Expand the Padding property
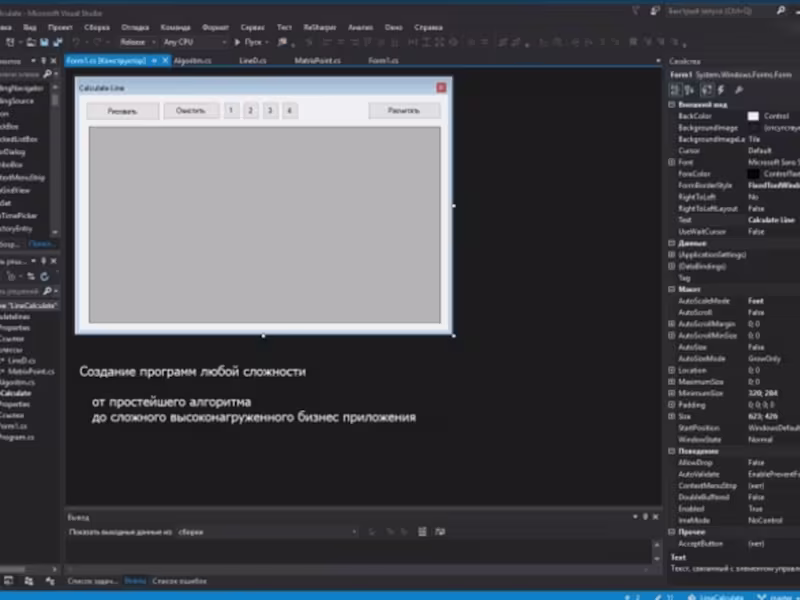 coord(672,405)
